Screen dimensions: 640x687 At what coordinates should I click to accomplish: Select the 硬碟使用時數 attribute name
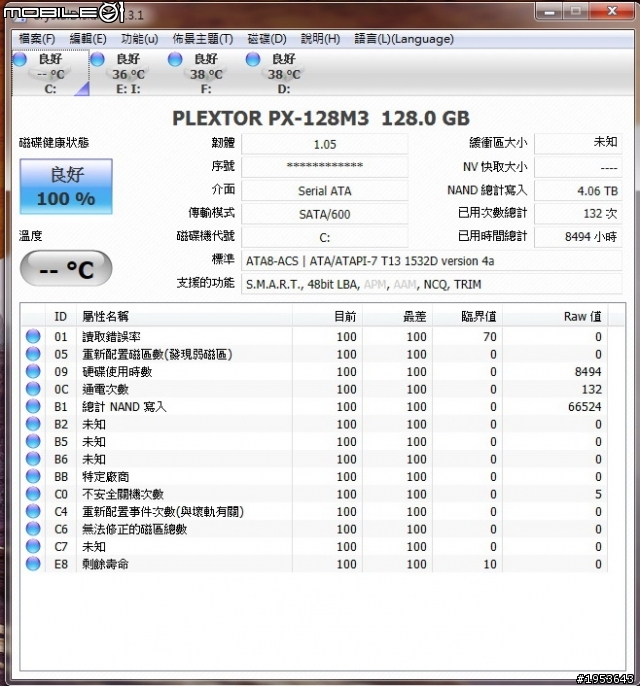pos(117,372)
